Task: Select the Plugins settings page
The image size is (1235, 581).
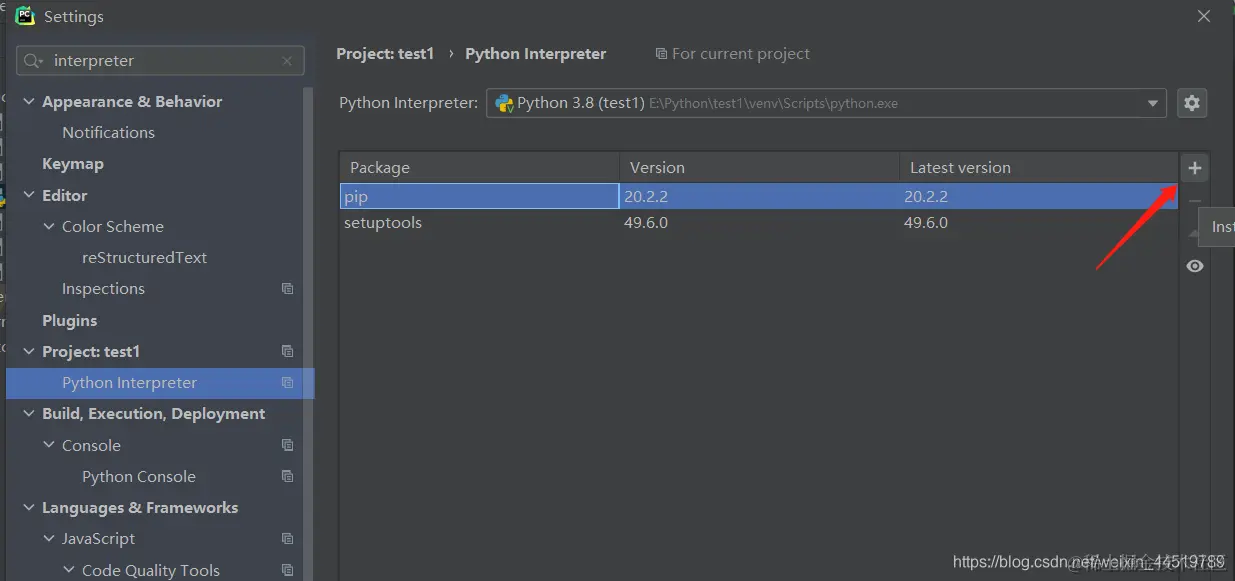Action: (x=69, y=321)
